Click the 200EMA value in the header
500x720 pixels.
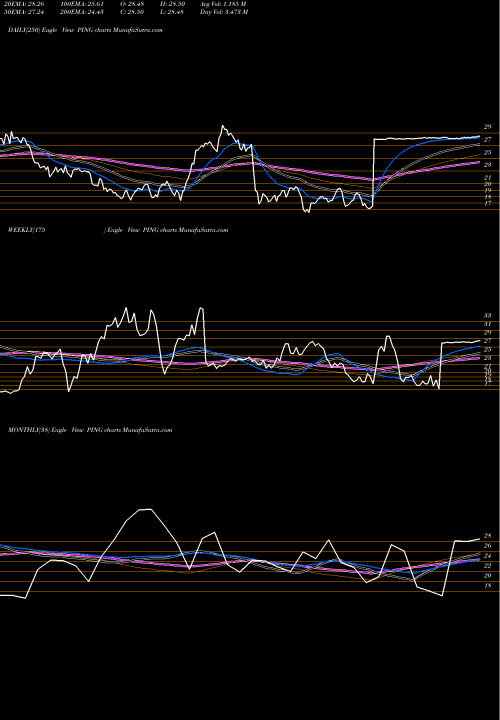(x=81, y=12)
